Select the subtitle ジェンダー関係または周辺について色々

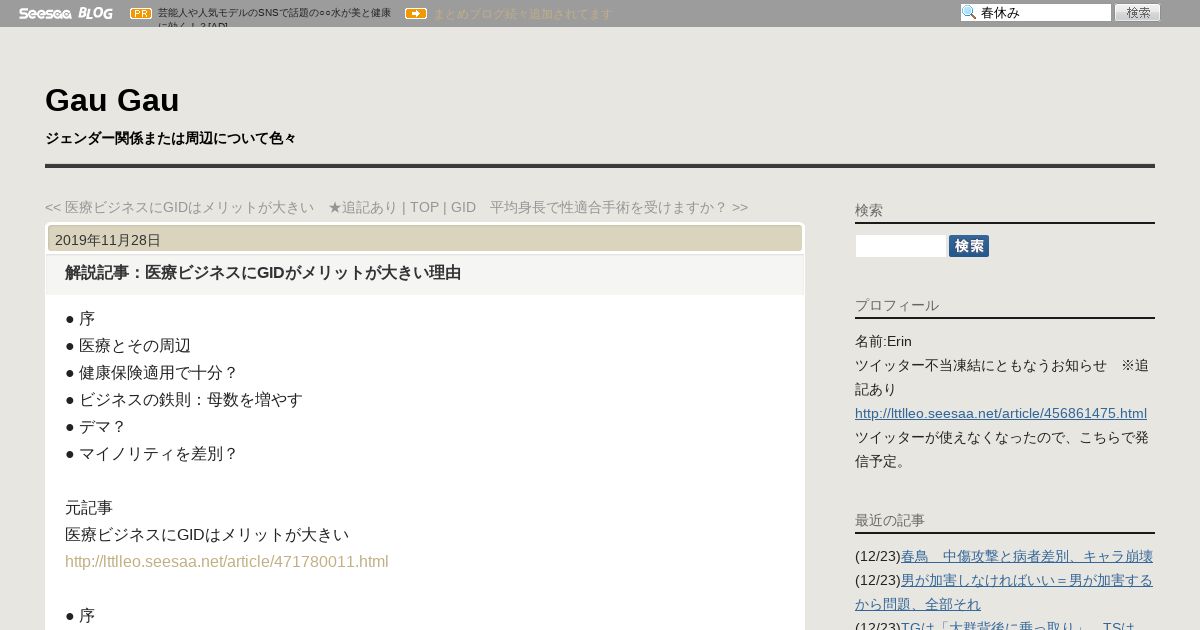tap(171, 138)
